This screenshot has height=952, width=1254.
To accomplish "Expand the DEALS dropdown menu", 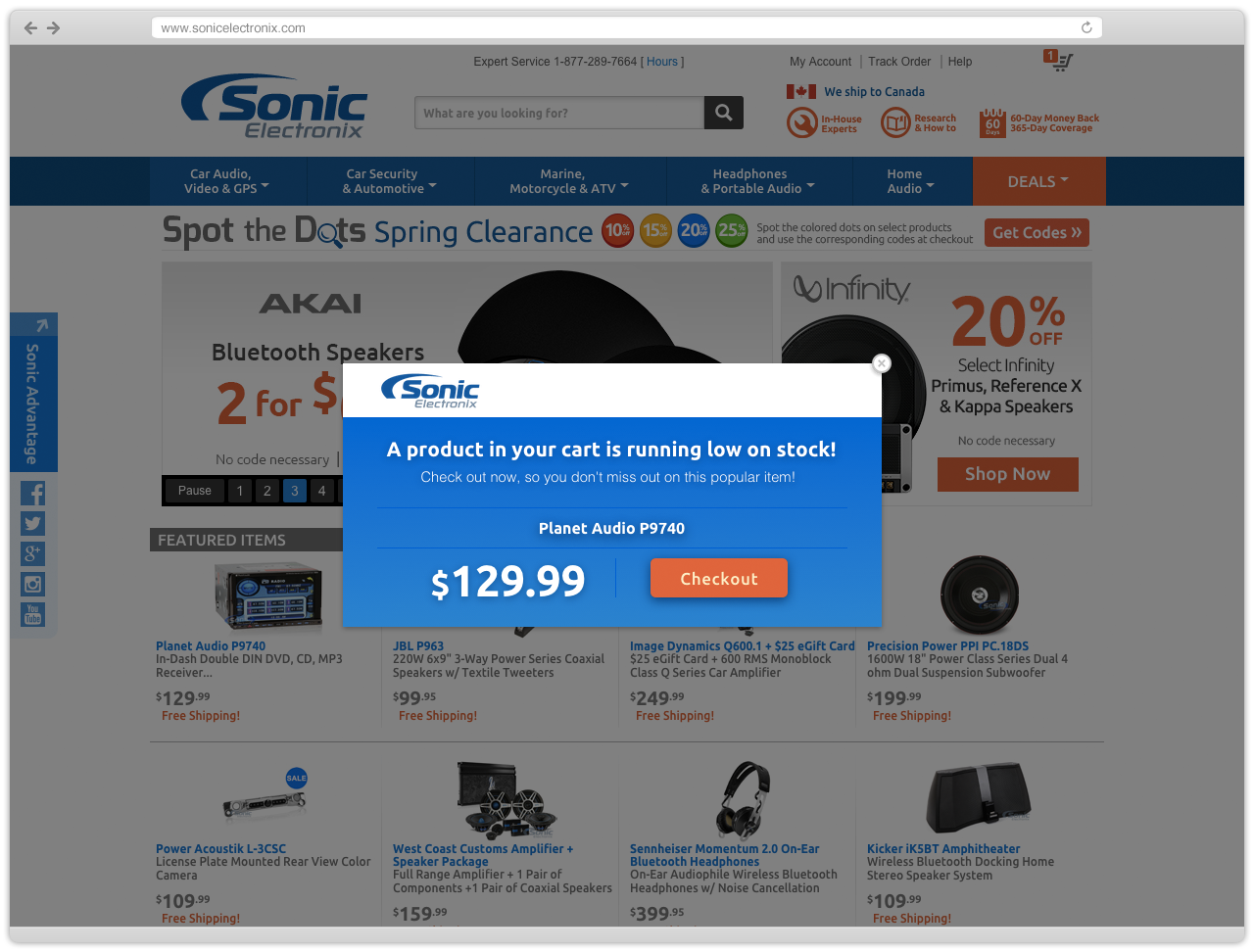I will pos(1038,181).
